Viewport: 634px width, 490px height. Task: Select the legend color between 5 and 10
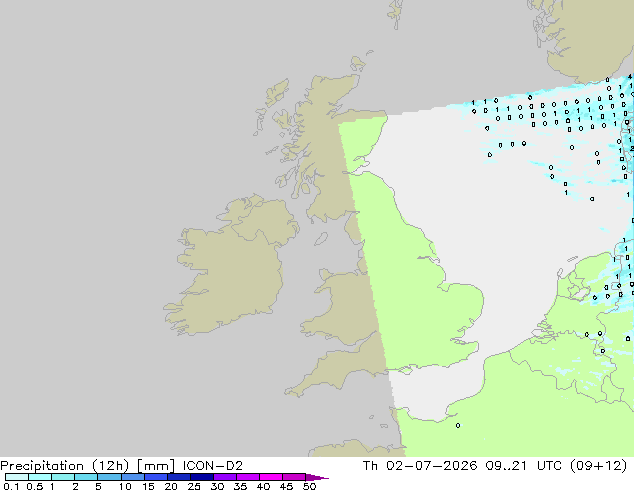coord(109,477)
